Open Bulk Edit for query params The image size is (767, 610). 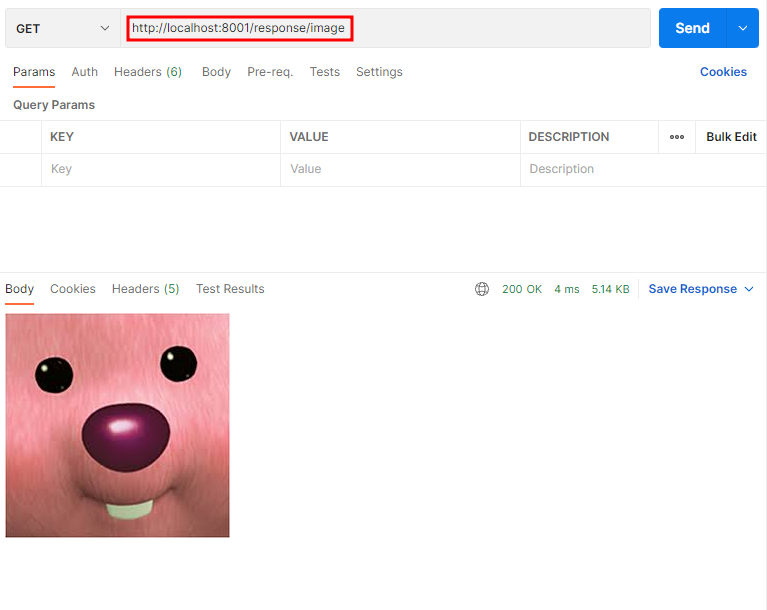click(x=731, y=137)
